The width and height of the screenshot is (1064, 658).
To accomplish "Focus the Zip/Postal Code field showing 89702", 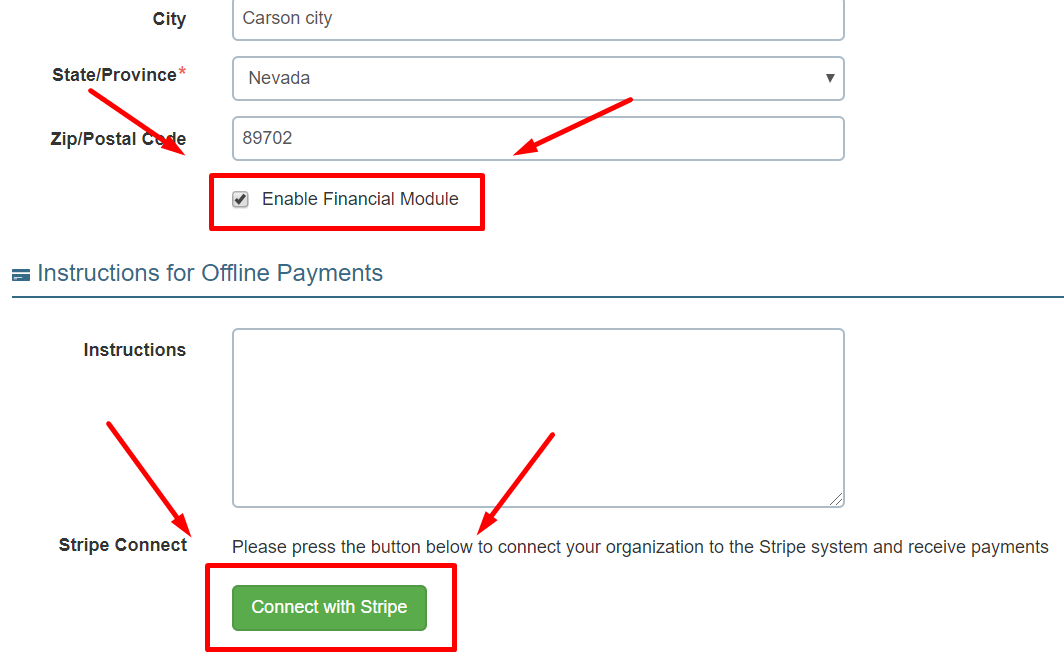I will click(538, 138).
